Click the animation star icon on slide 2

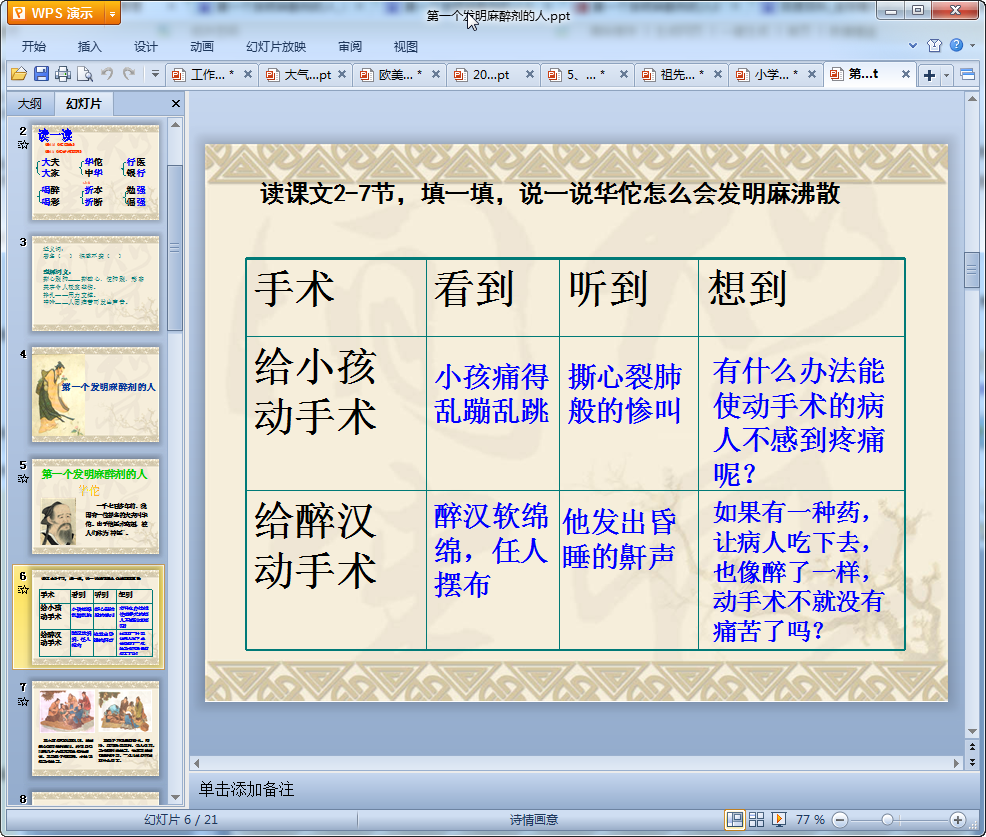click(23, 145)
